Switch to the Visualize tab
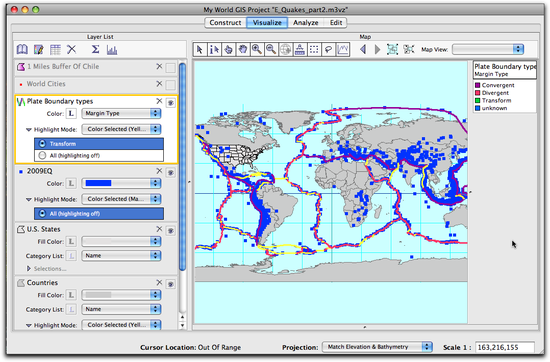 coord(267,23)
